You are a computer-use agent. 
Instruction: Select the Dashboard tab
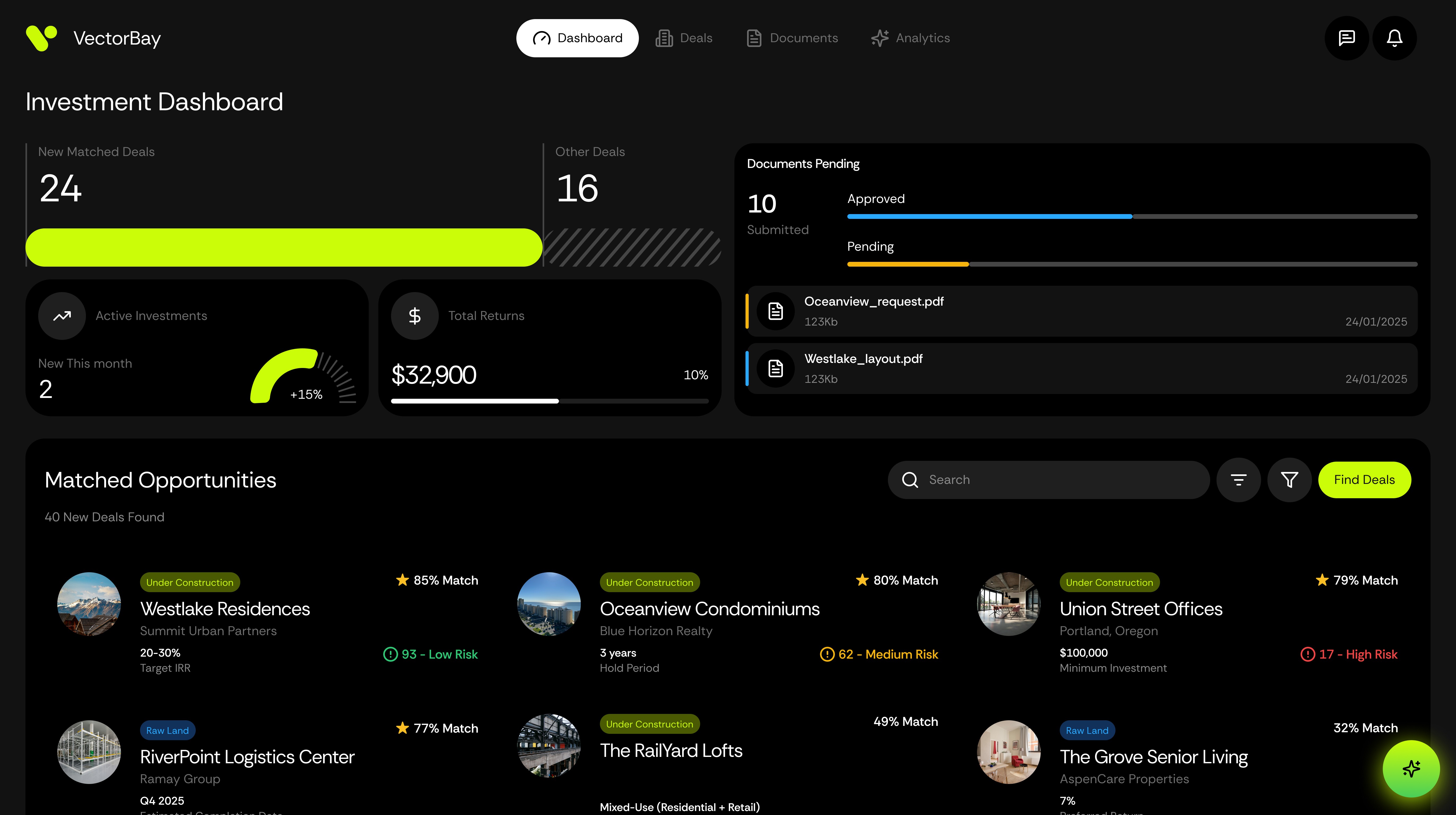577,38
